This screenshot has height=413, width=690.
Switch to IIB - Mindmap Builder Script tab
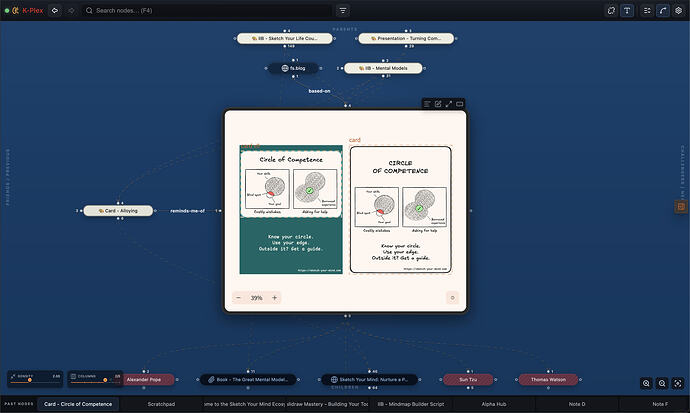411,404
